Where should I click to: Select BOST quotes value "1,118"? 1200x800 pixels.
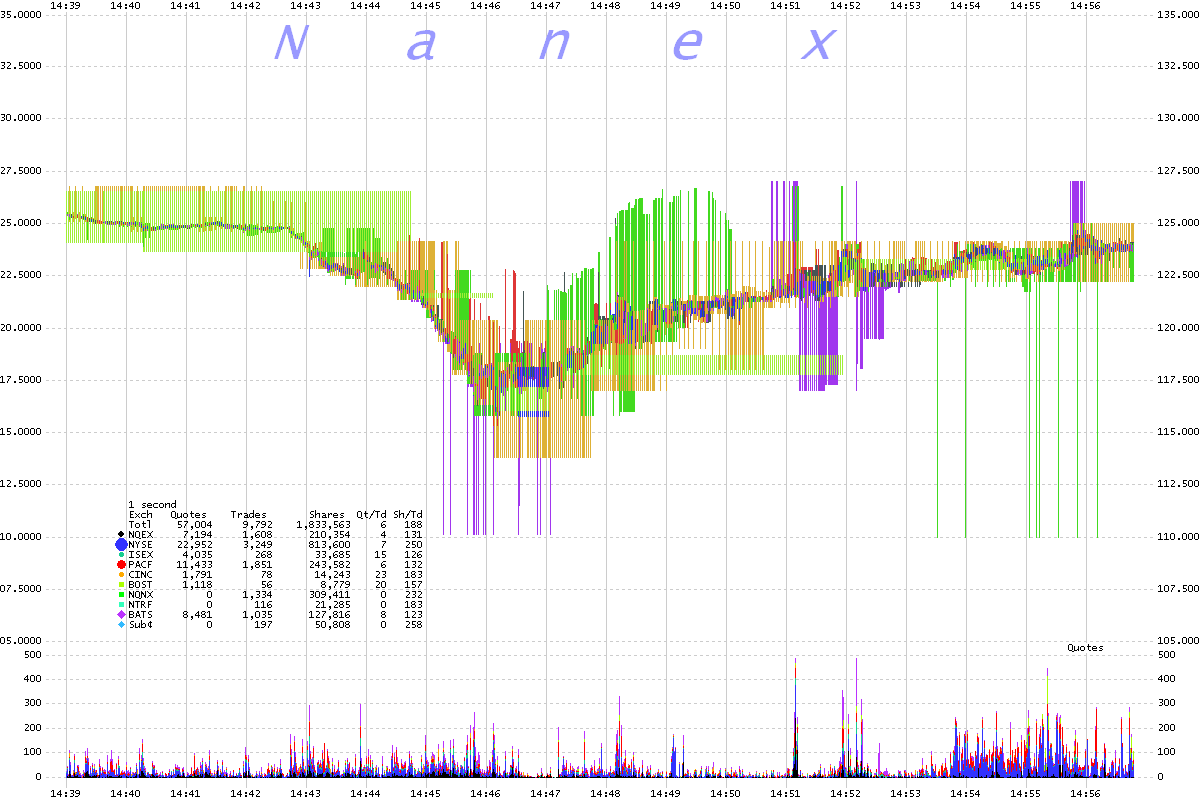[197, 584]
